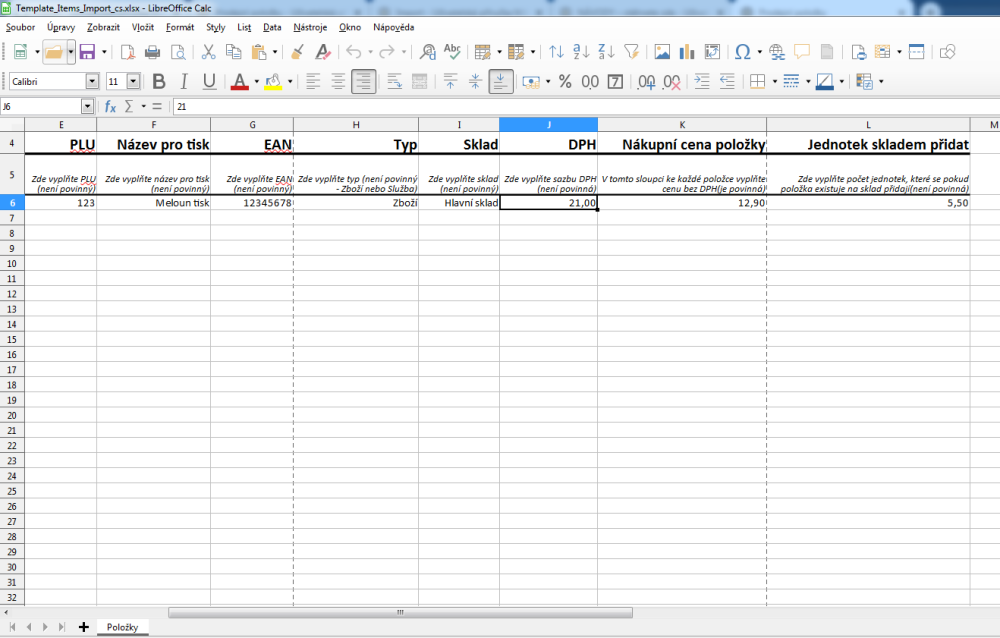1000x638 pixels.
Task: Click Add Decimal Place button
Action: click(x=647, y=82)
